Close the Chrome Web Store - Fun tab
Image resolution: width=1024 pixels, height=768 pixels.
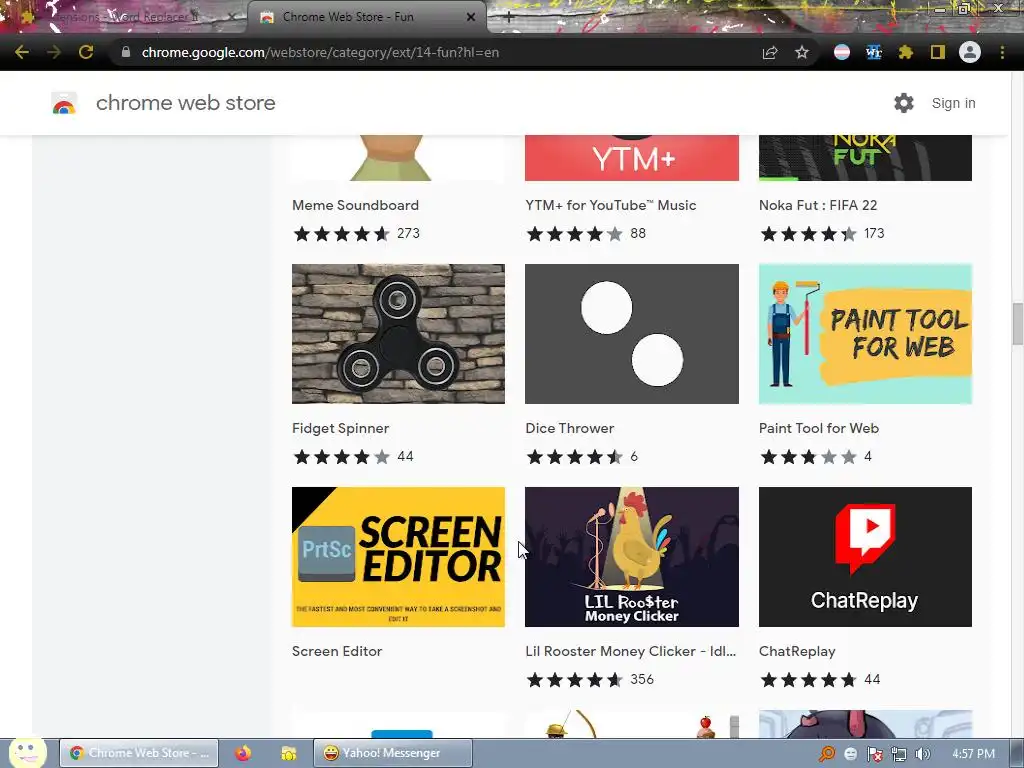tap(471, 17)
